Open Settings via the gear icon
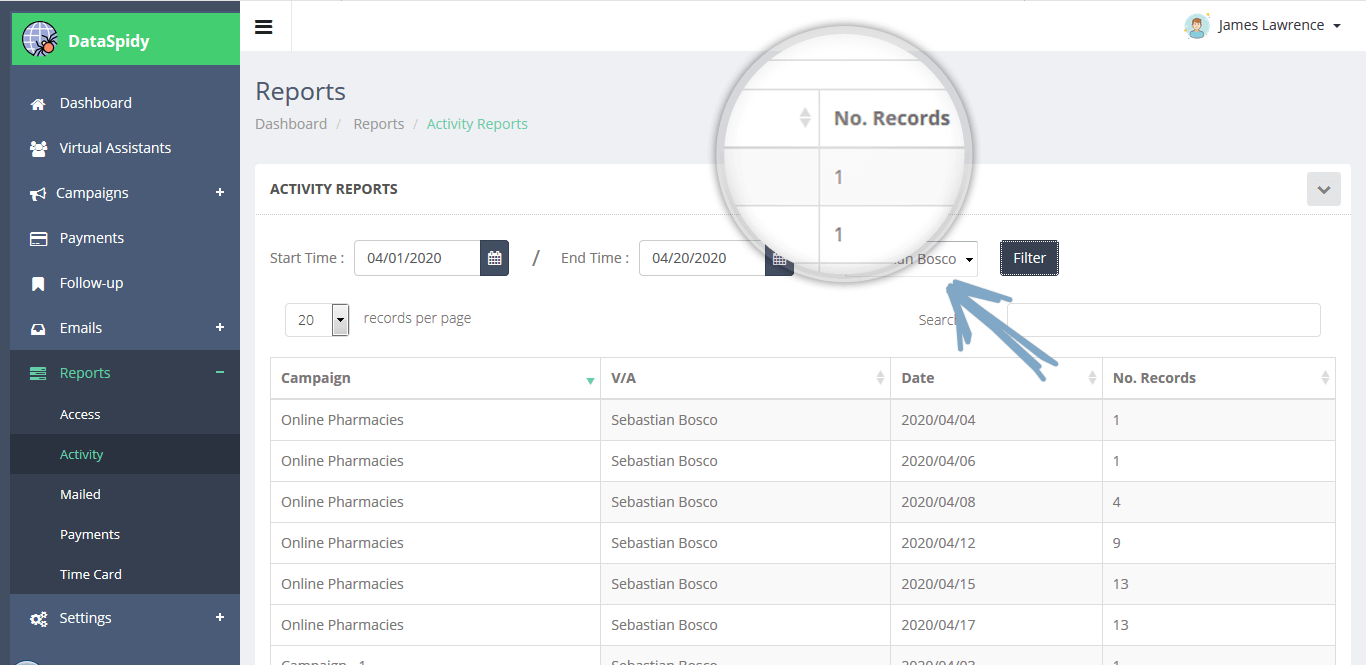Image resolution: width=1366 pixels, height=665 pixels. [x=38, y=618]
